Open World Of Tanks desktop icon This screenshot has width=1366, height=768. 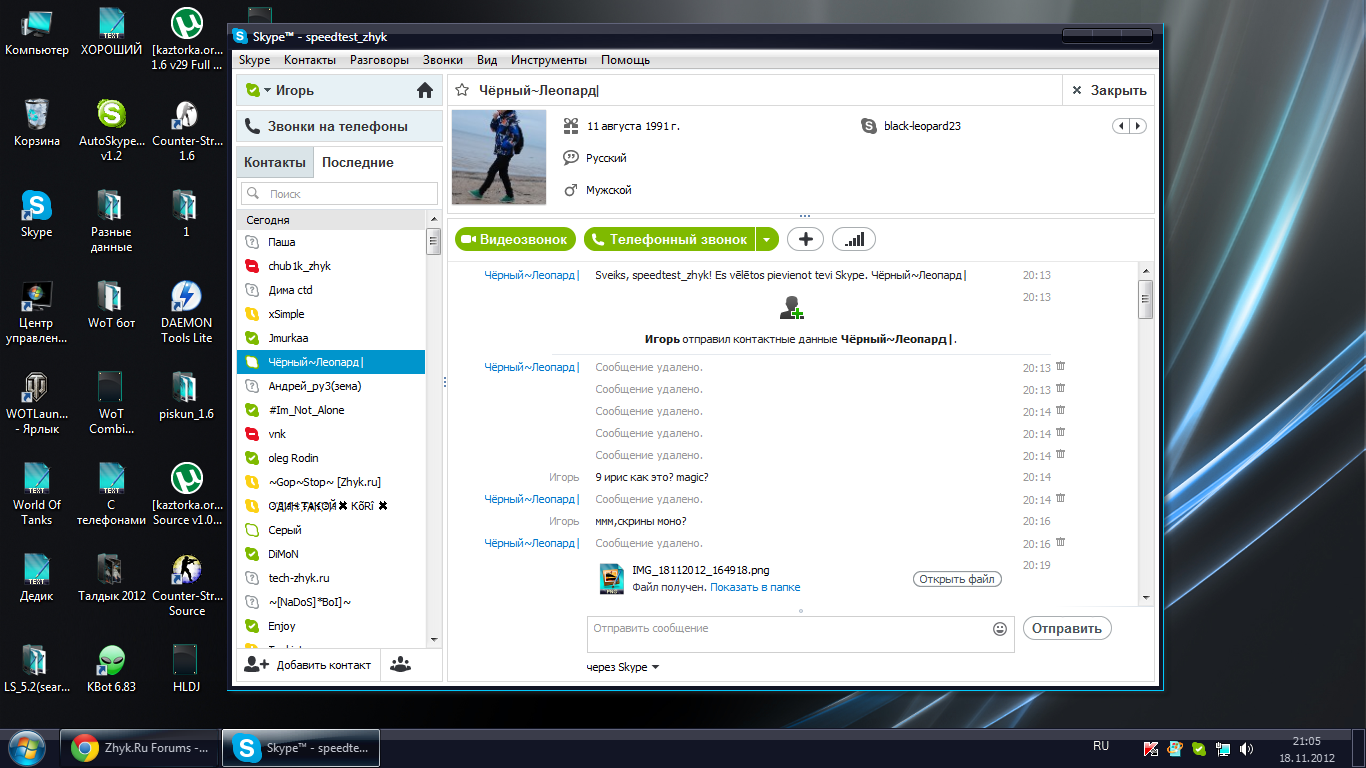pyautogui.click(x=37, y=493)
